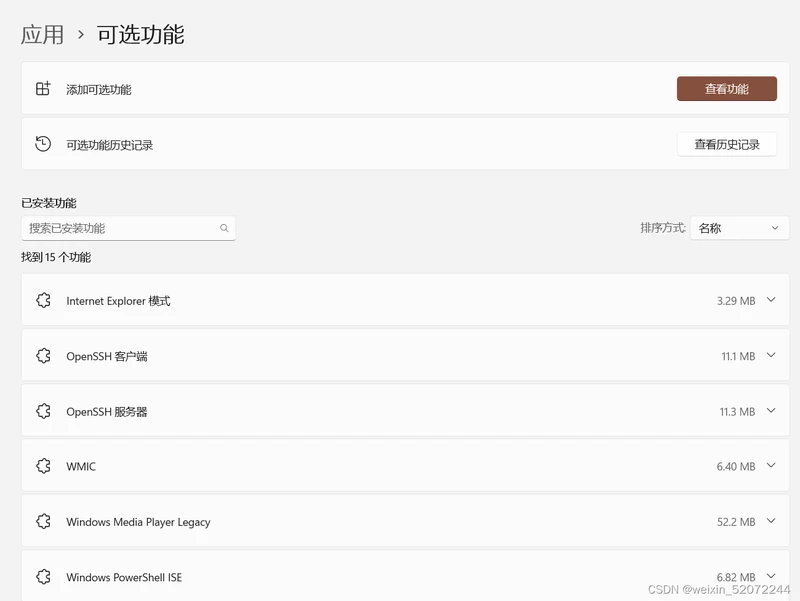Click the search magnifier icon in search box
Viewport: 800px width, 601px height.
(224, 228)
